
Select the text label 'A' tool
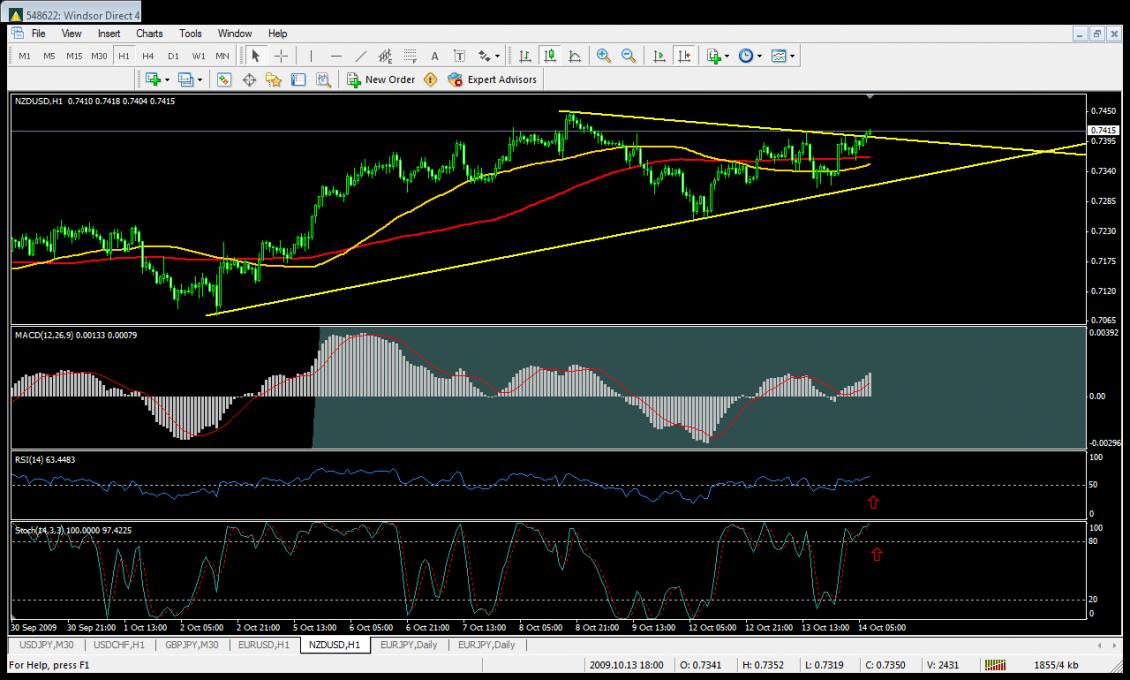pos(435,56)
